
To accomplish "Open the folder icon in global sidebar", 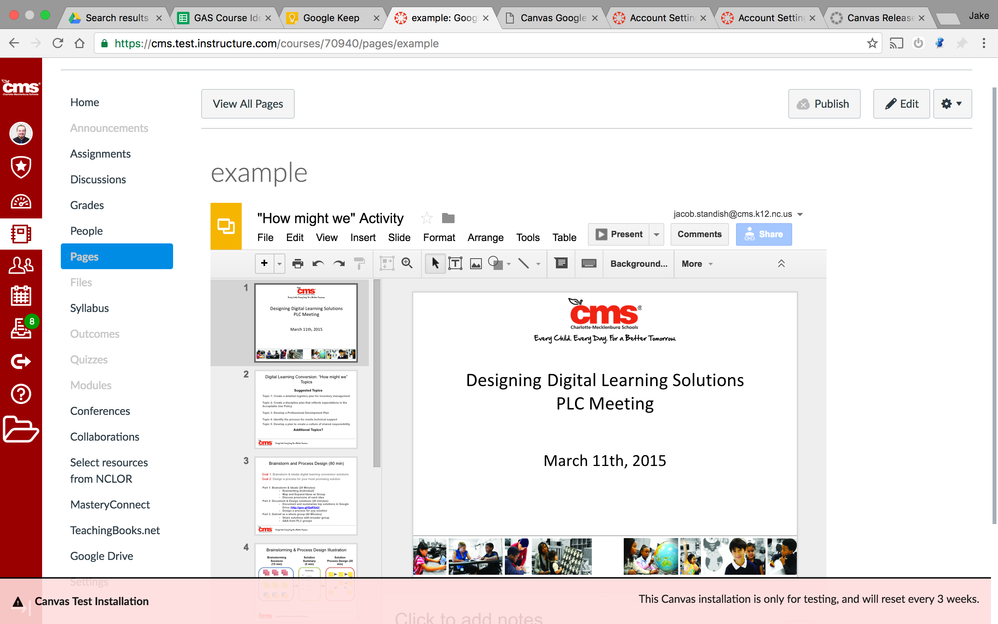I will click(x=21, y=429).
